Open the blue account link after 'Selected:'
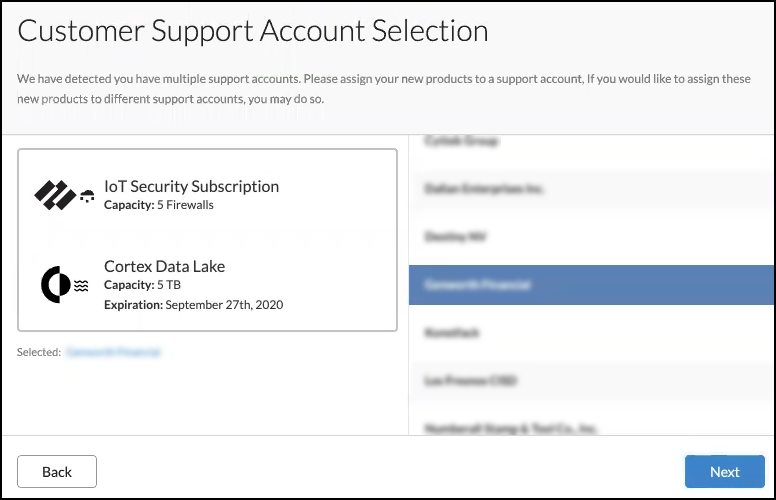Screen dimensions: 776x500 click(x=113, y=352)
